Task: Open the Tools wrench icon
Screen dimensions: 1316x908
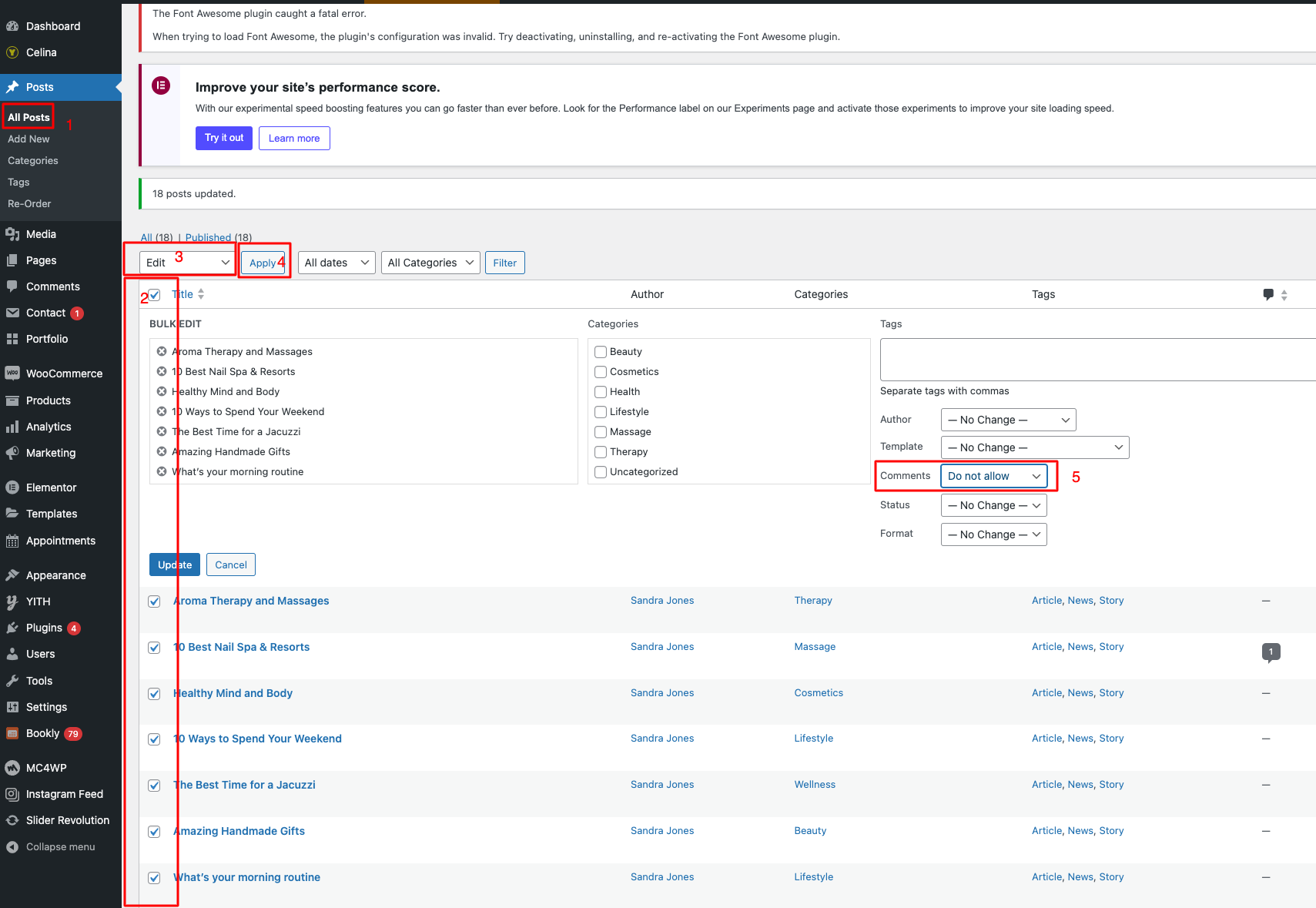Action: point(12,681)
